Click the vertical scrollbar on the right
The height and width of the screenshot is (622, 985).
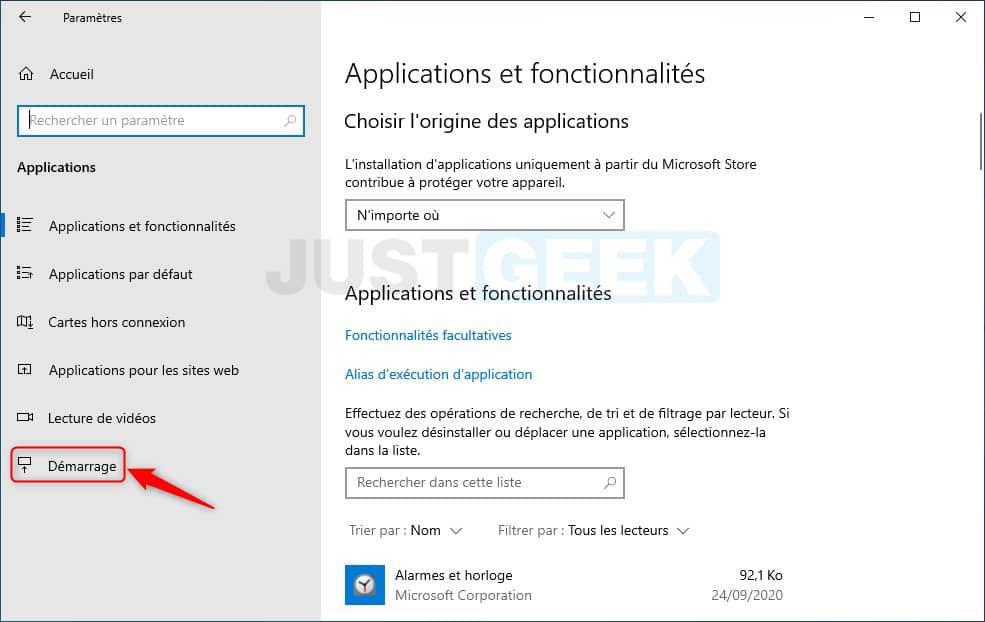(x=981, y=141)
